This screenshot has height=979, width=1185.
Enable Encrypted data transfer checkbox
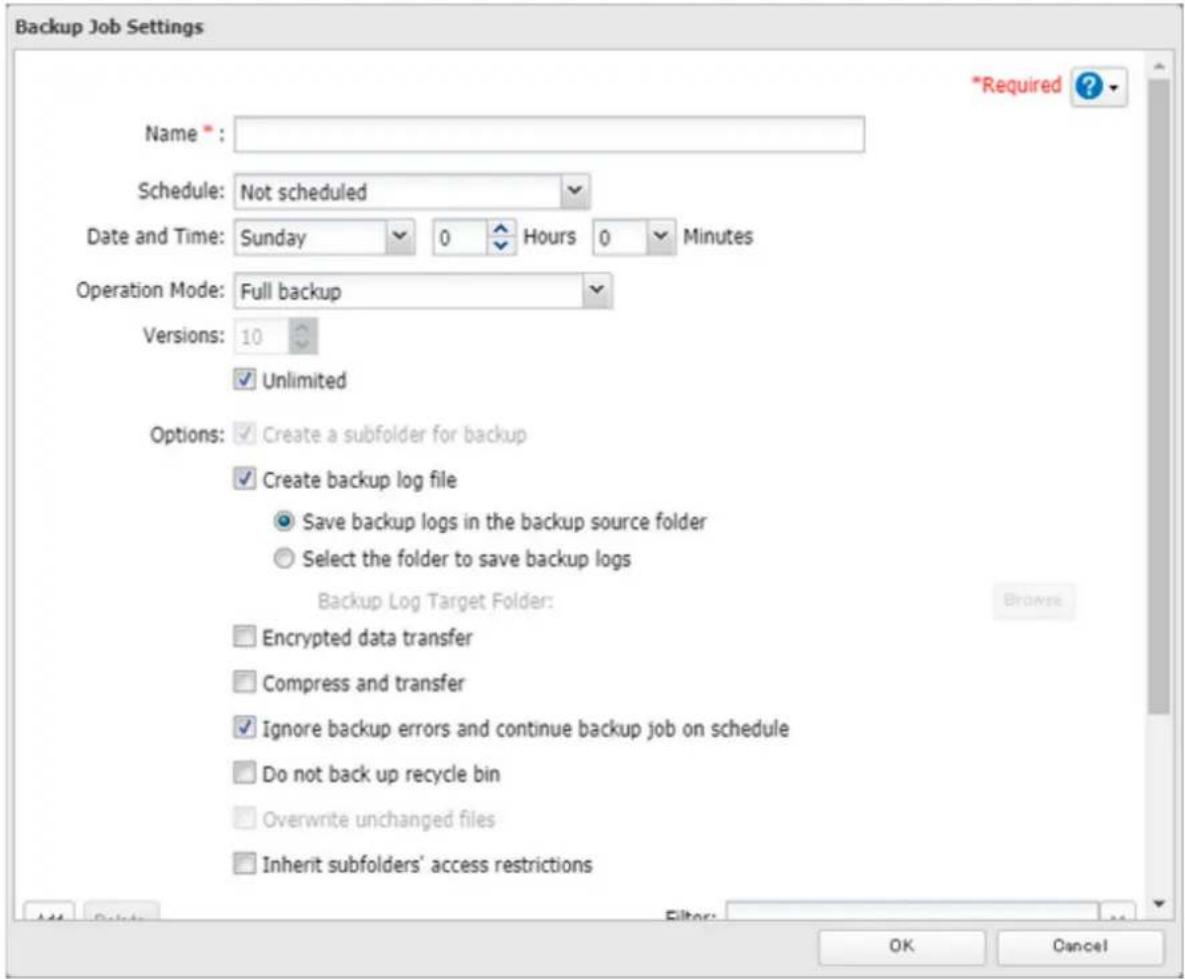(x=244, y=637)
